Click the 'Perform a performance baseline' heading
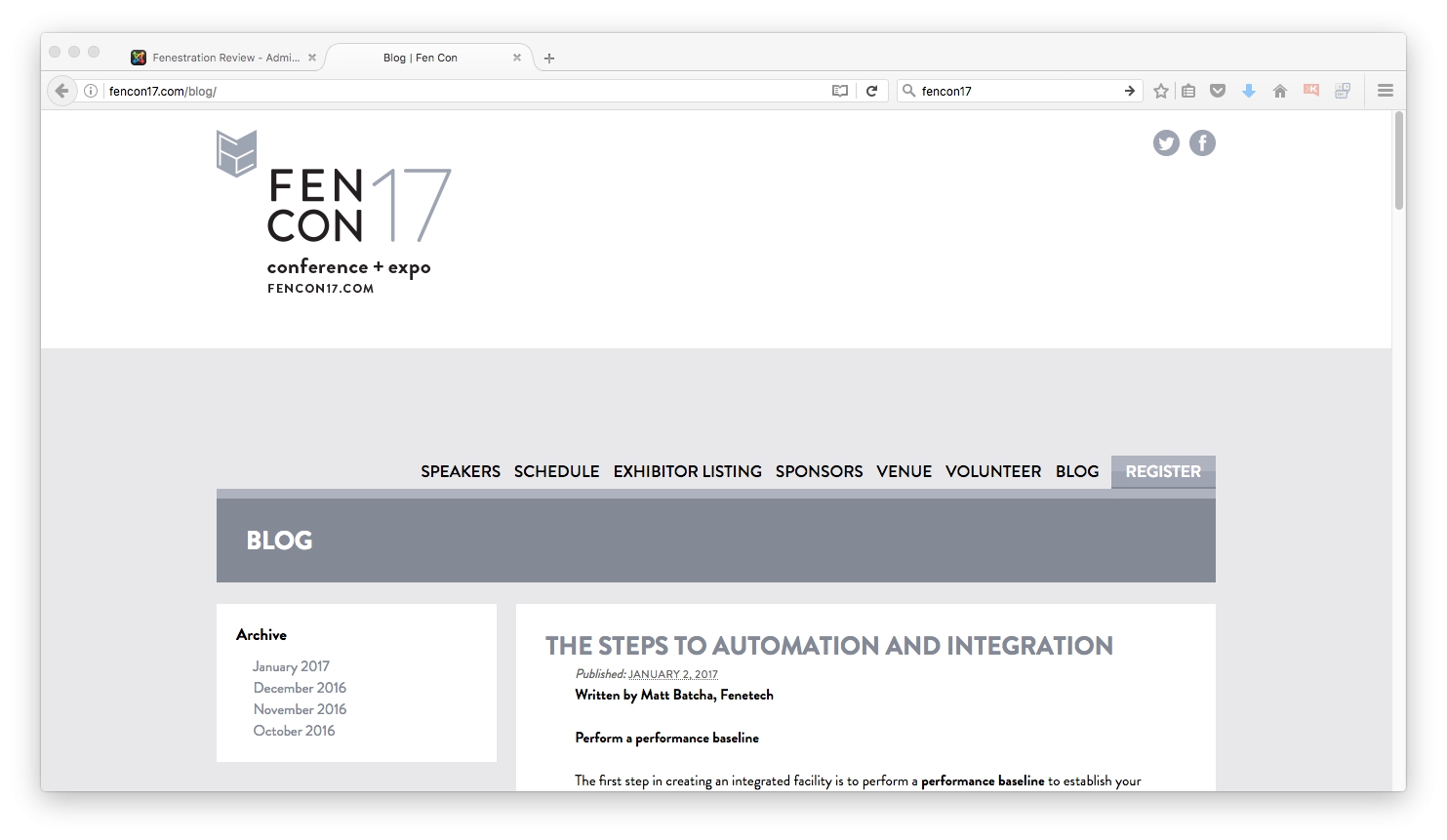Image resolution: width=1447 pixels, height=840 pixels. pyautogui.click(x=667, y=738)
